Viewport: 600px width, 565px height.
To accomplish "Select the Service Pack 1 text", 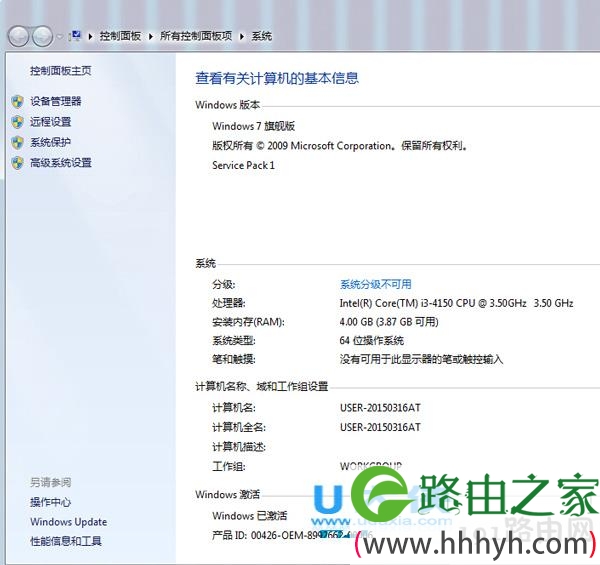I will click(243, 165).
